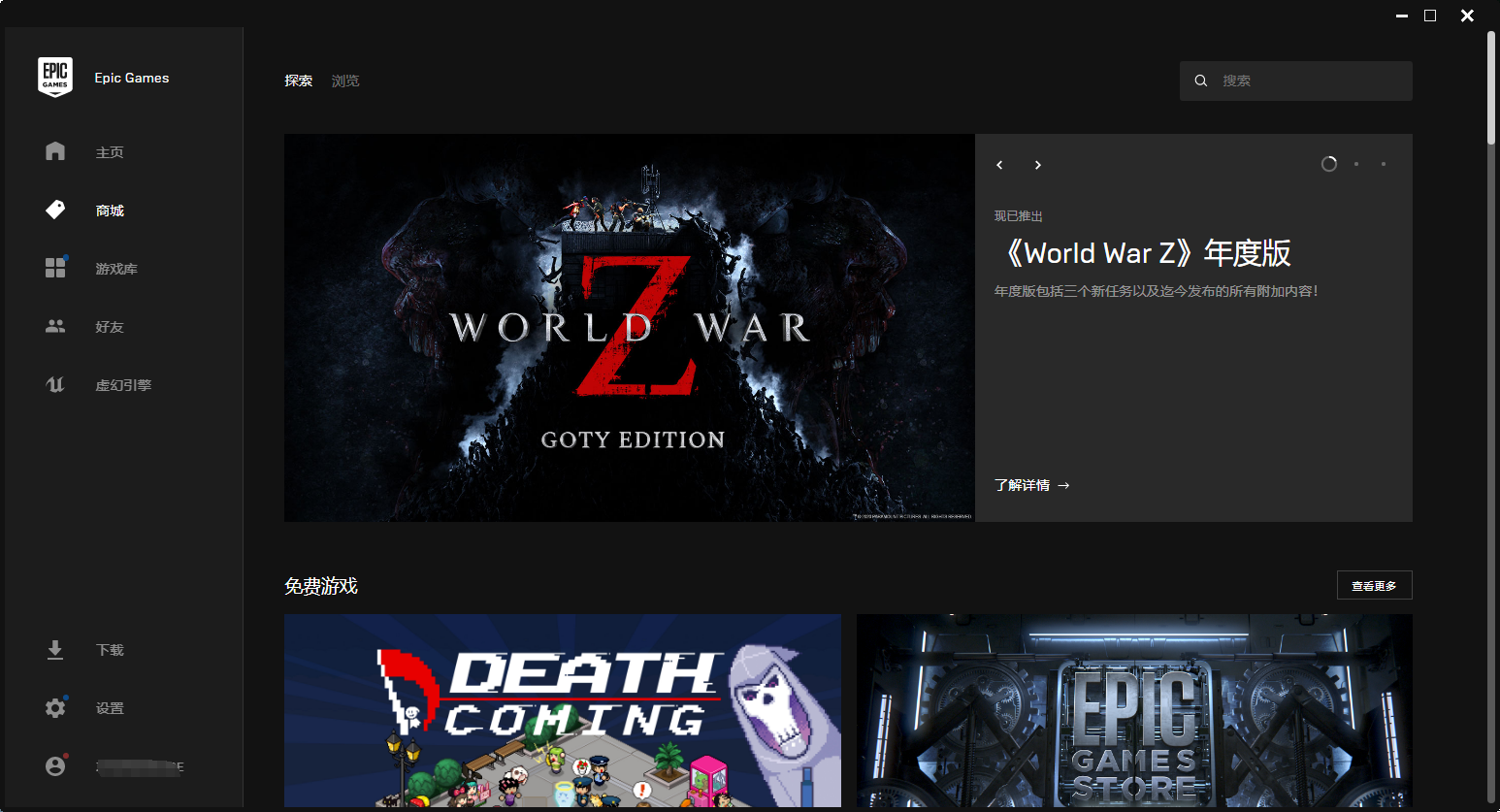The width and height of the screenshot is (1500, 812).
Task: Click the 商城 sidebar label
Action: [x=110, y=211]
